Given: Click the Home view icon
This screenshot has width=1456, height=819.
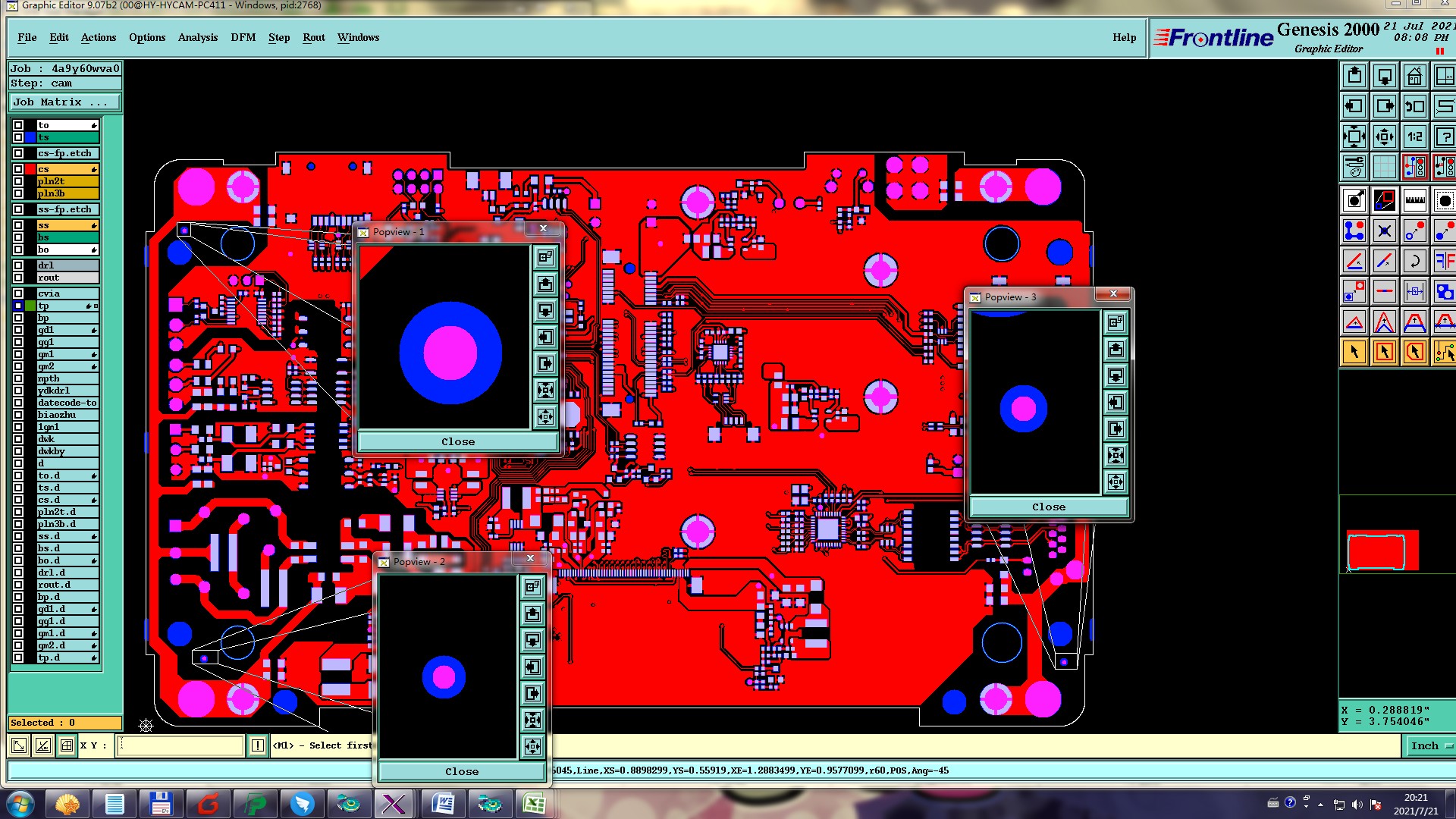Looking at the screenshot, I should 1414,77.
